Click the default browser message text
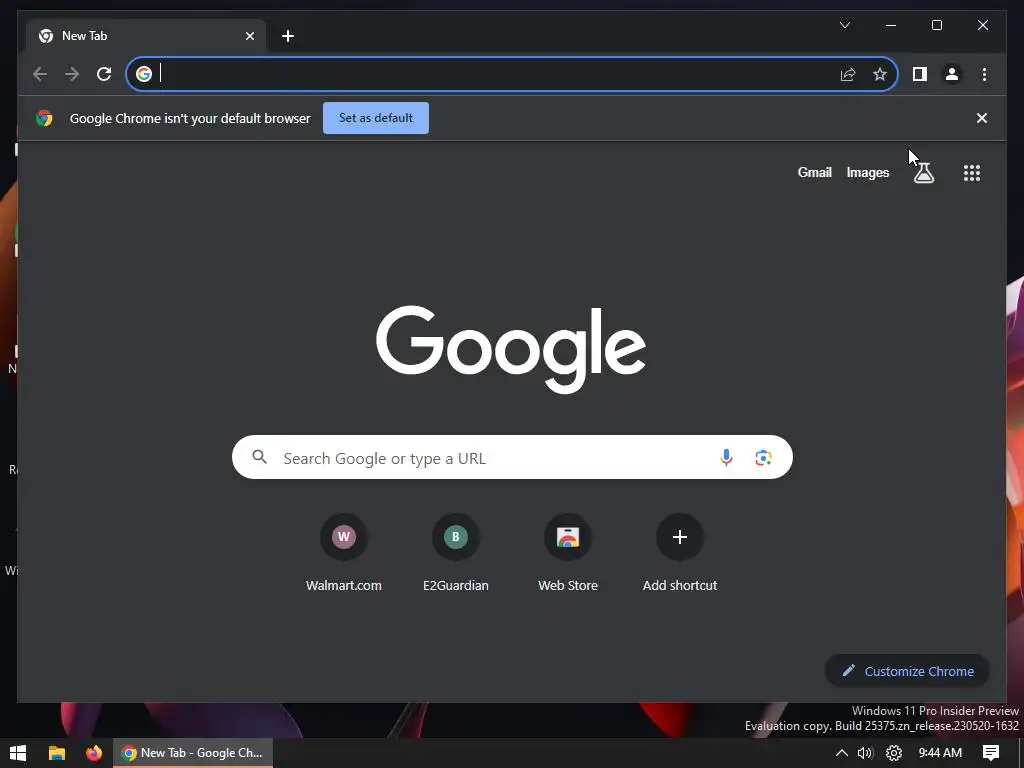 tap(190, 118)
